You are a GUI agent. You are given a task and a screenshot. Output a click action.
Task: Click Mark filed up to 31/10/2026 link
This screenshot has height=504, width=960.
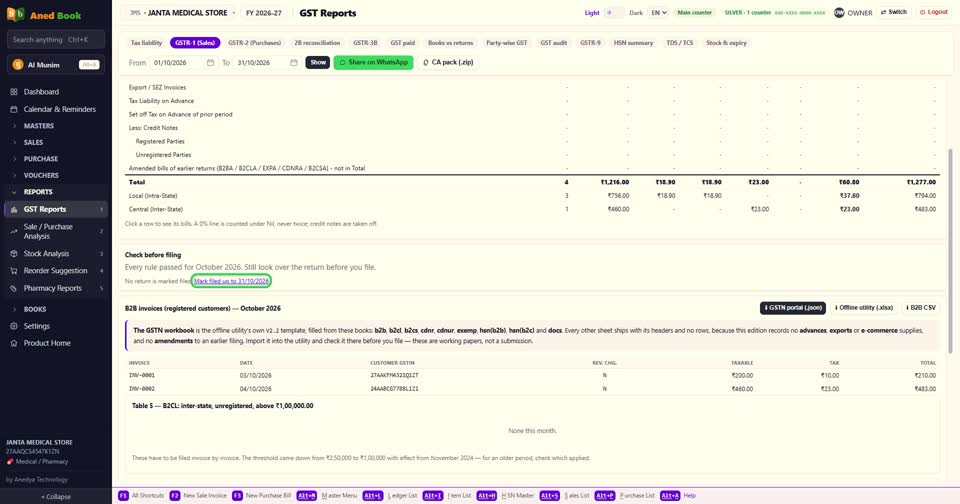point(231,281)
